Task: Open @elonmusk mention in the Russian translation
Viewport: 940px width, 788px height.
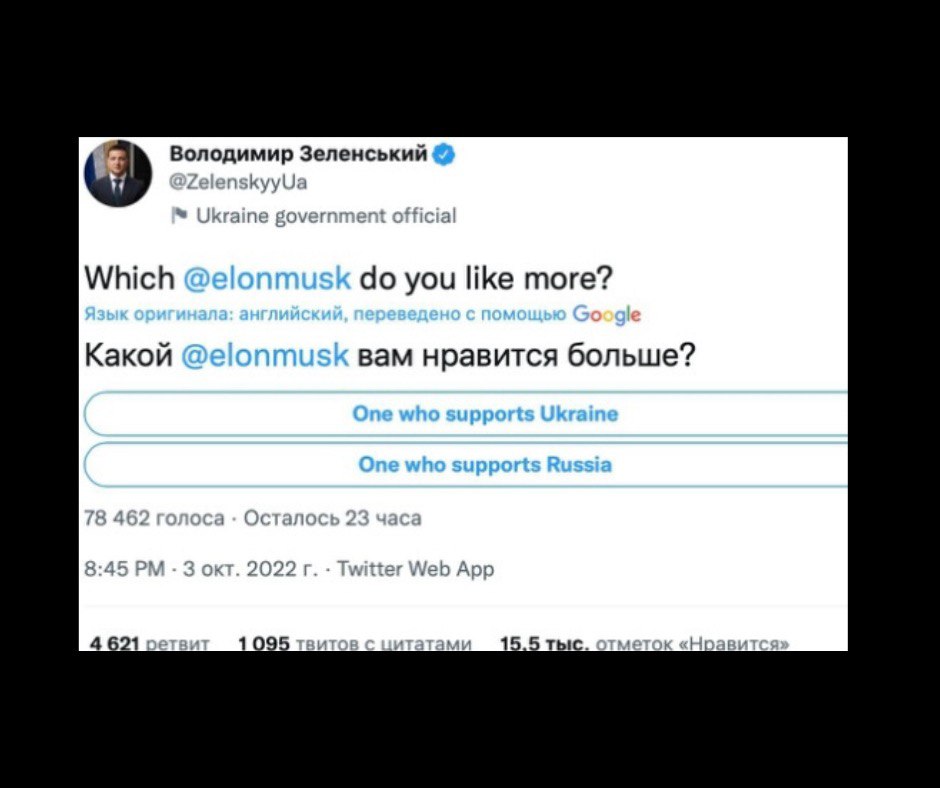Action: (x=264, y=354)
